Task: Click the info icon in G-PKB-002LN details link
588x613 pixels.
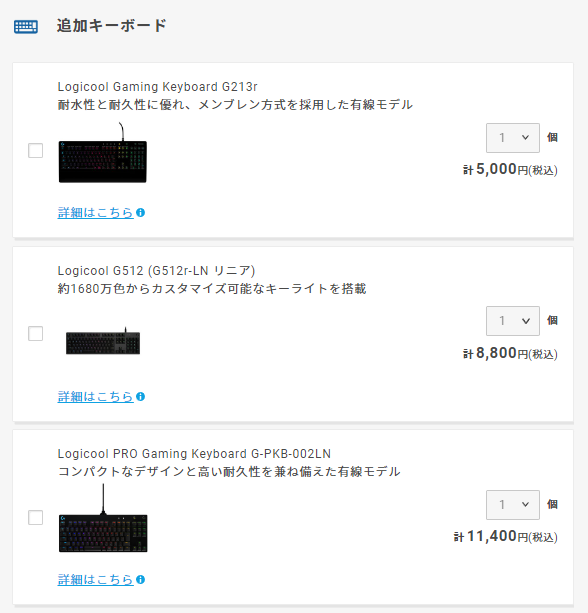Action: tap(140, 579)
